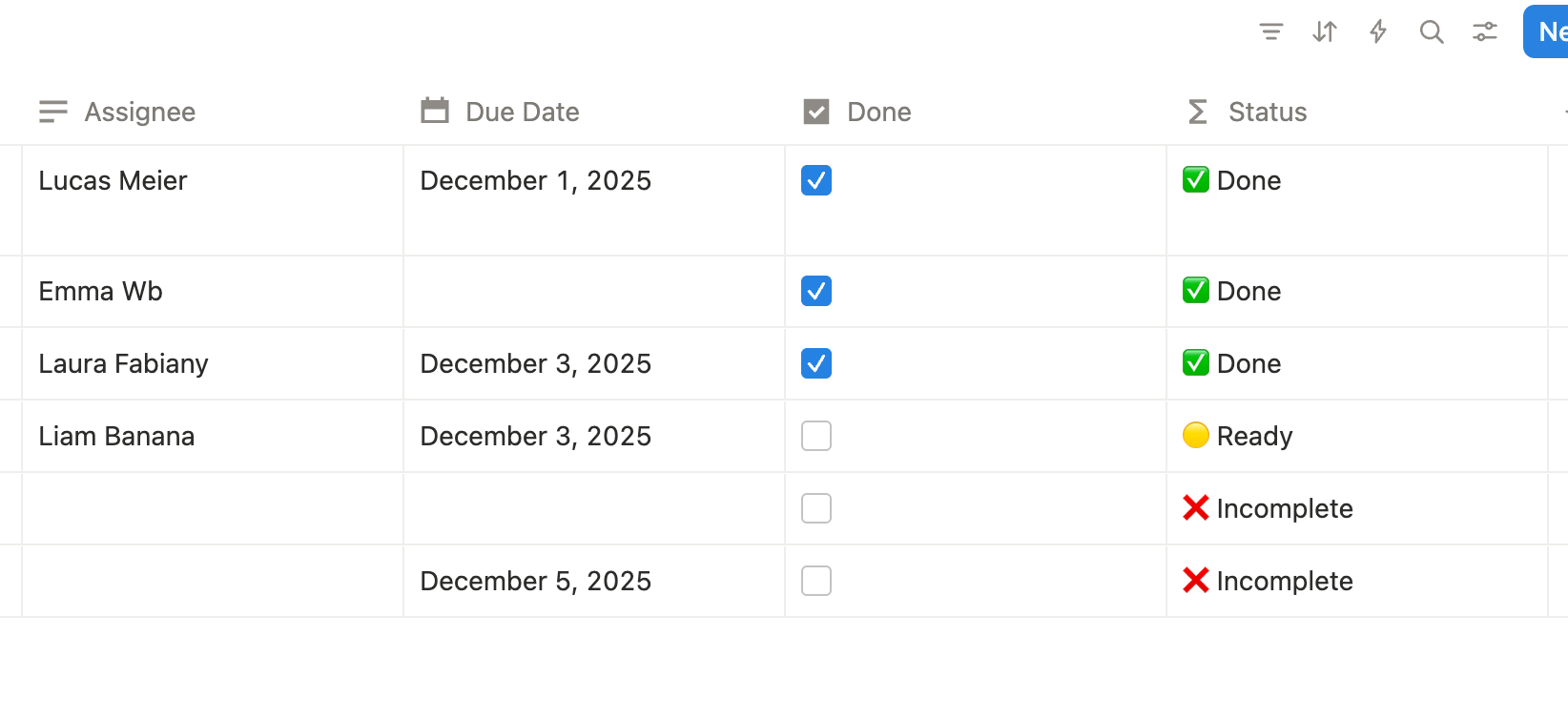The height and width of the screenshot is (719, 1568).
Task: Click the lightning automations icon
Action: (x=1377, y=31)
